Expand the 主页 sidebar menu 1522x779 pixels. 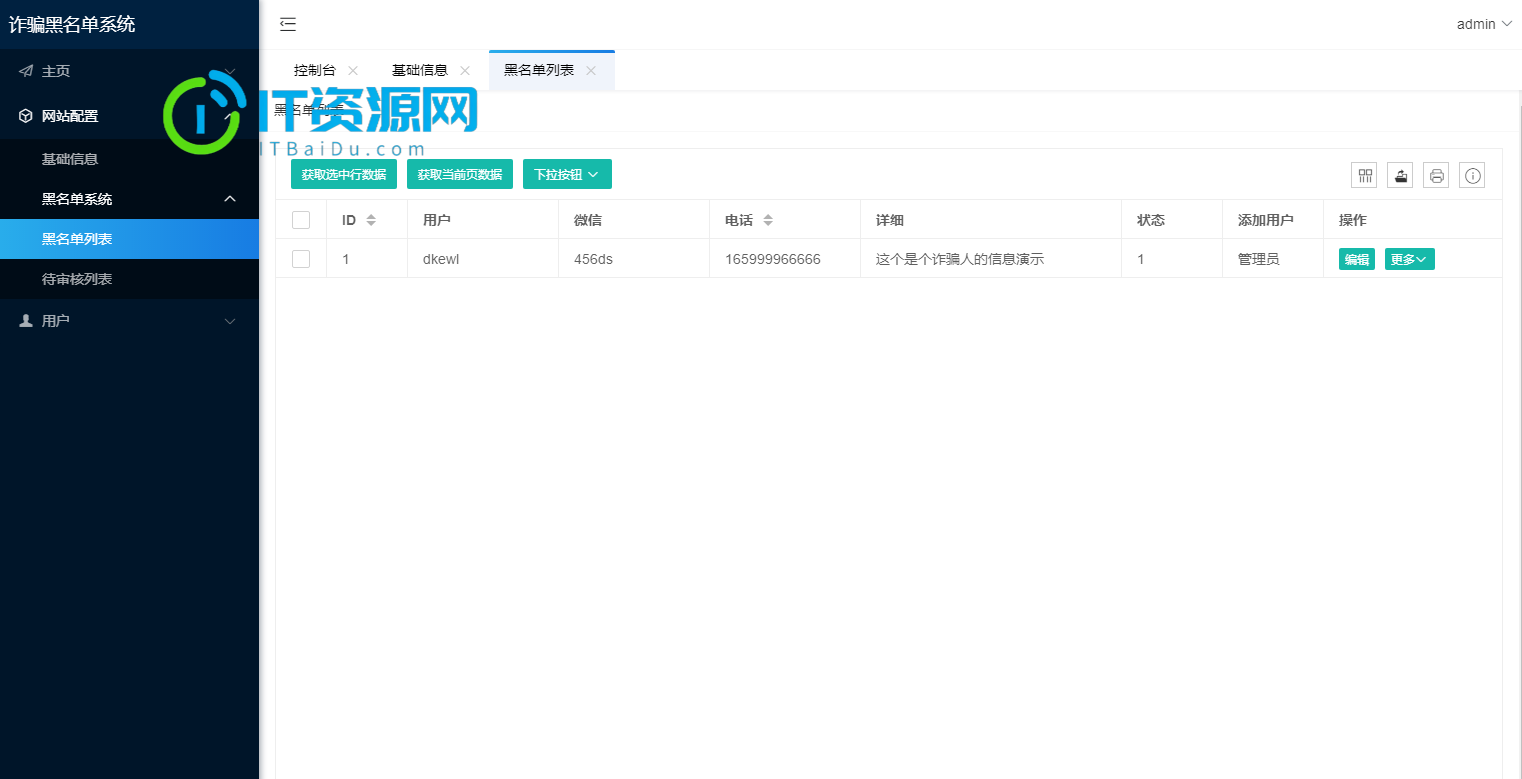click(x=129, y=71)
